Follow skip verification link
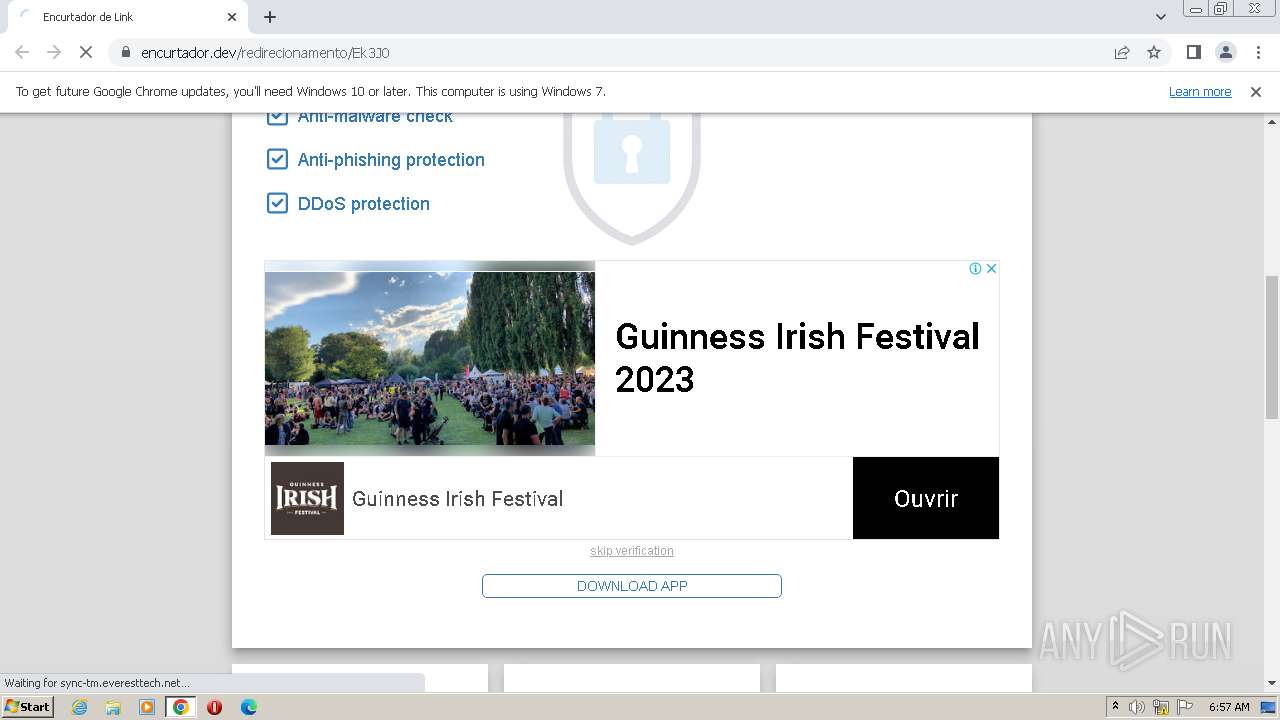Screen dimensions: 1280x720 click(632, 551)
